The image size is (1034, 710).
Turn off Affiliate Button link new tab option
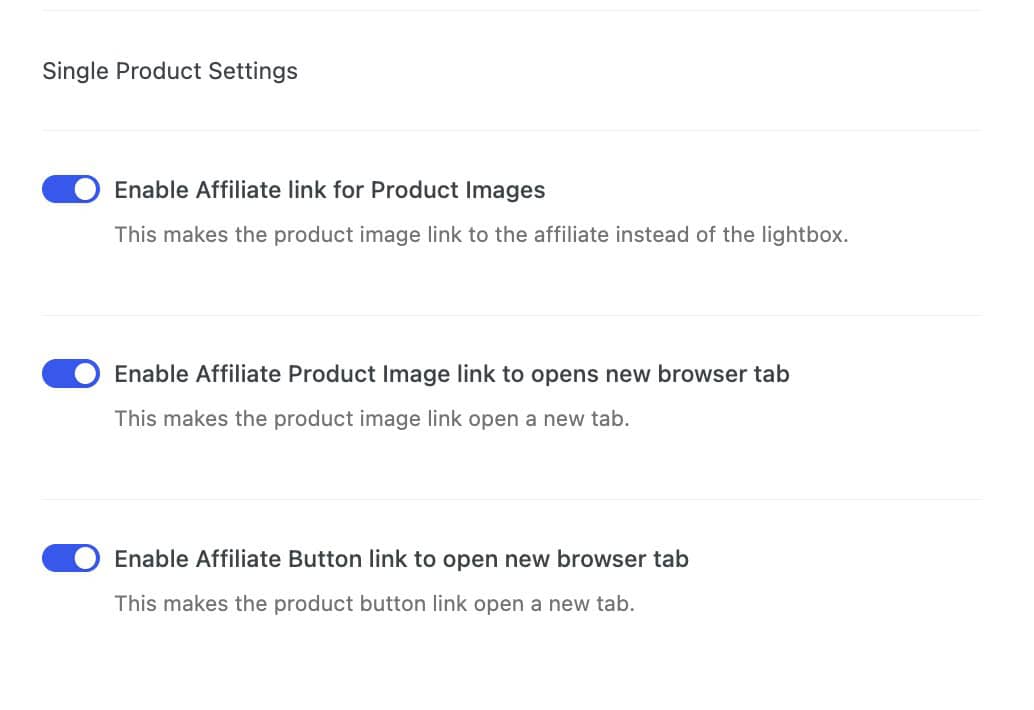click(x=70, y=558)
